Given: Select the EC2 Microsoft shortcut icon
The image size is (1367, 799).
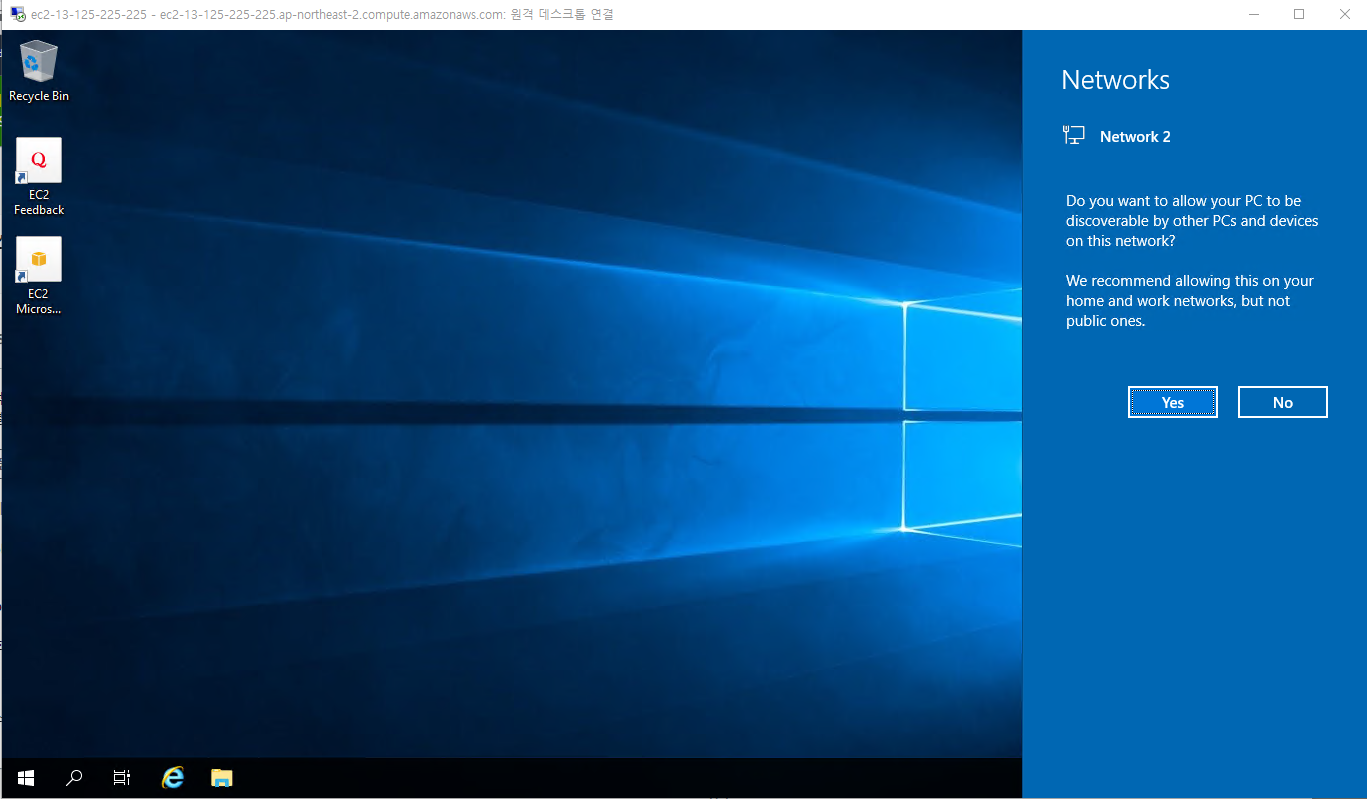Looking at the screenshot, I should tap(39, 276).
